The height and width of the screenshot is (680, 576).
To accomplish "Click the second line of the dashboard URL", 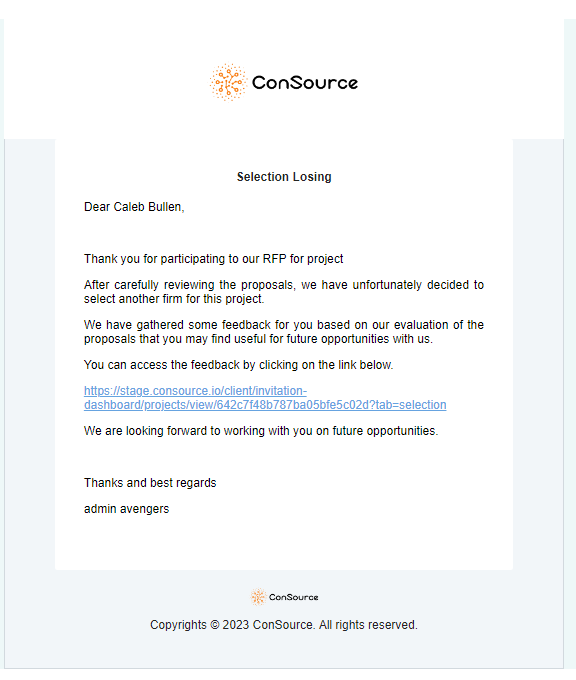I will [x=265, y=405].
